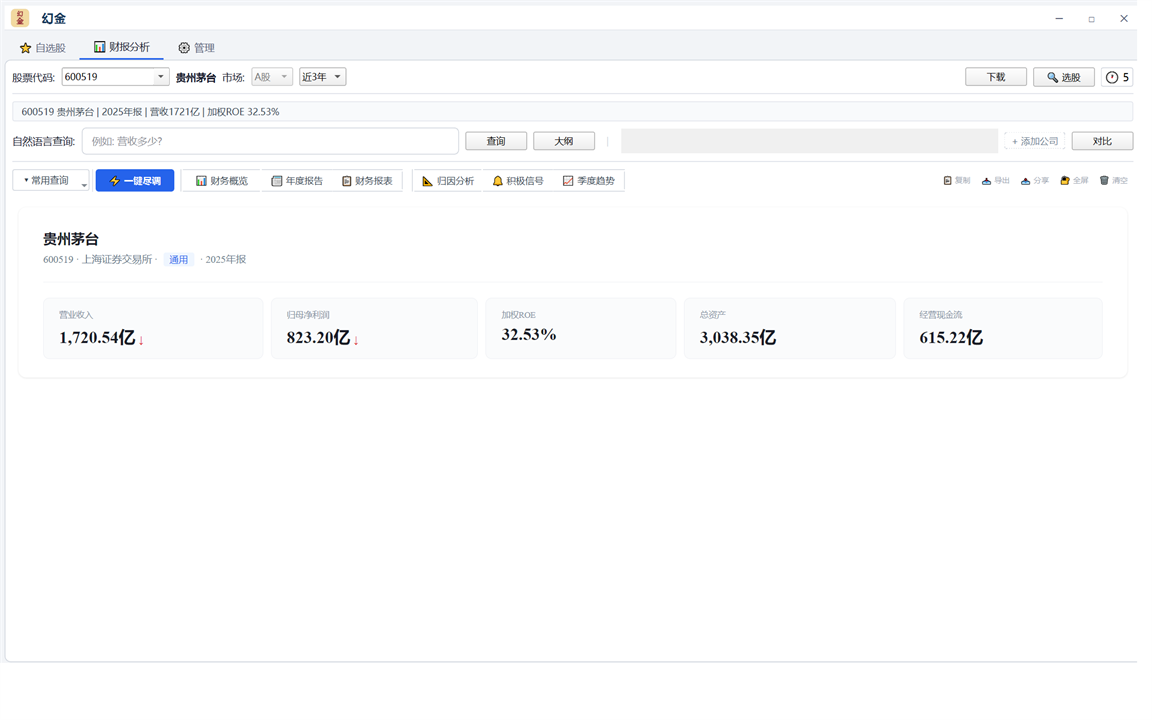Share the report using 分享
This screenshot has width=1152, height=720.
coord(1035,181)
